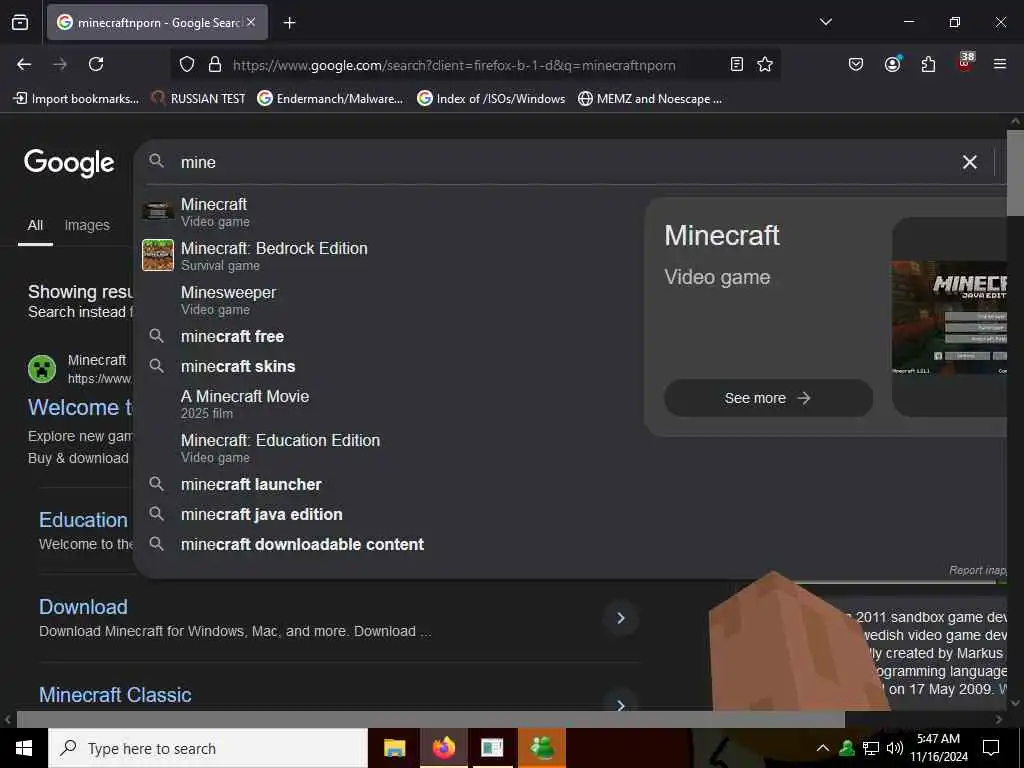Open the Pocket save icon

(856, 64)
